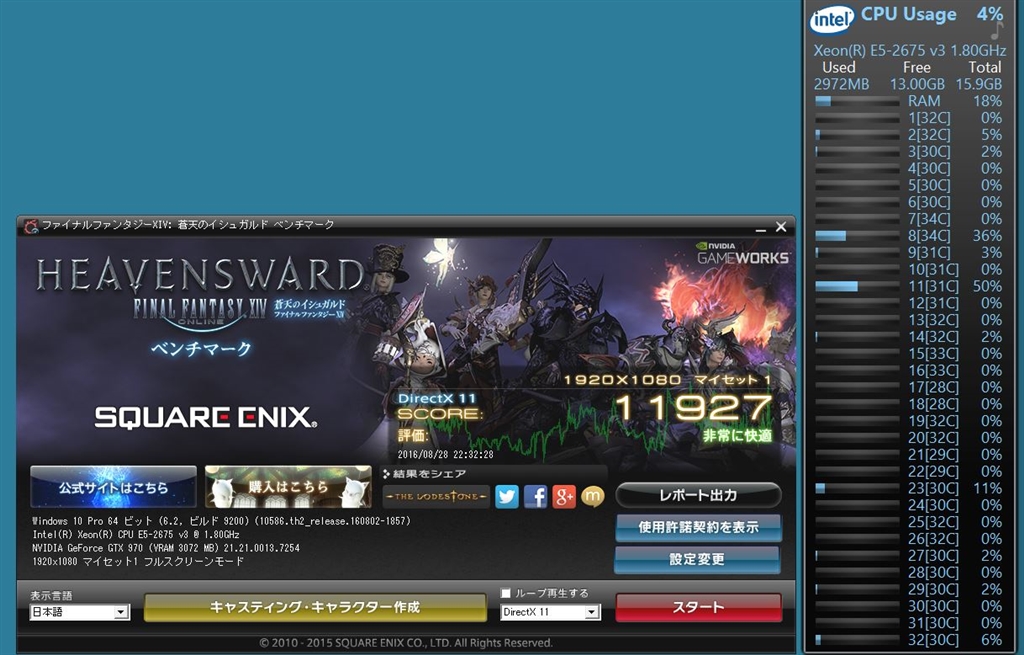Click the benchmark title bar app icon
Image resolution: width=1024 pixels, height=655 pixels.
click(x=31, y=226)
